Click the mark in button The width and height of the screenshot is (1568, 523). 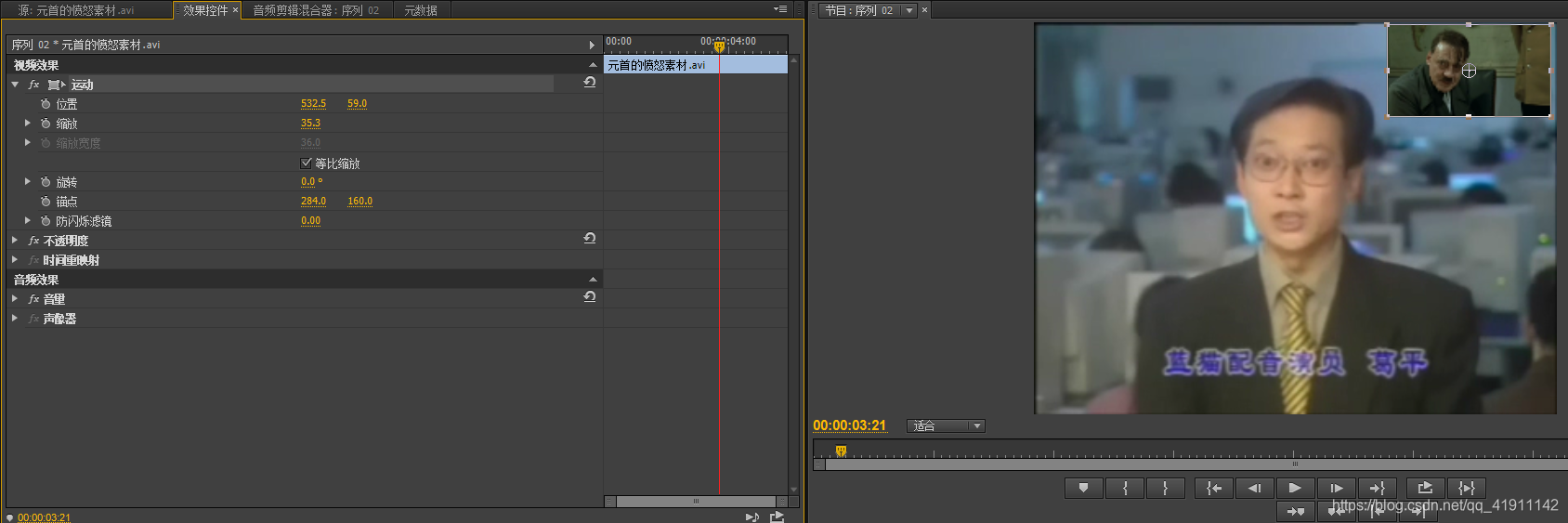click(1125, 488)
